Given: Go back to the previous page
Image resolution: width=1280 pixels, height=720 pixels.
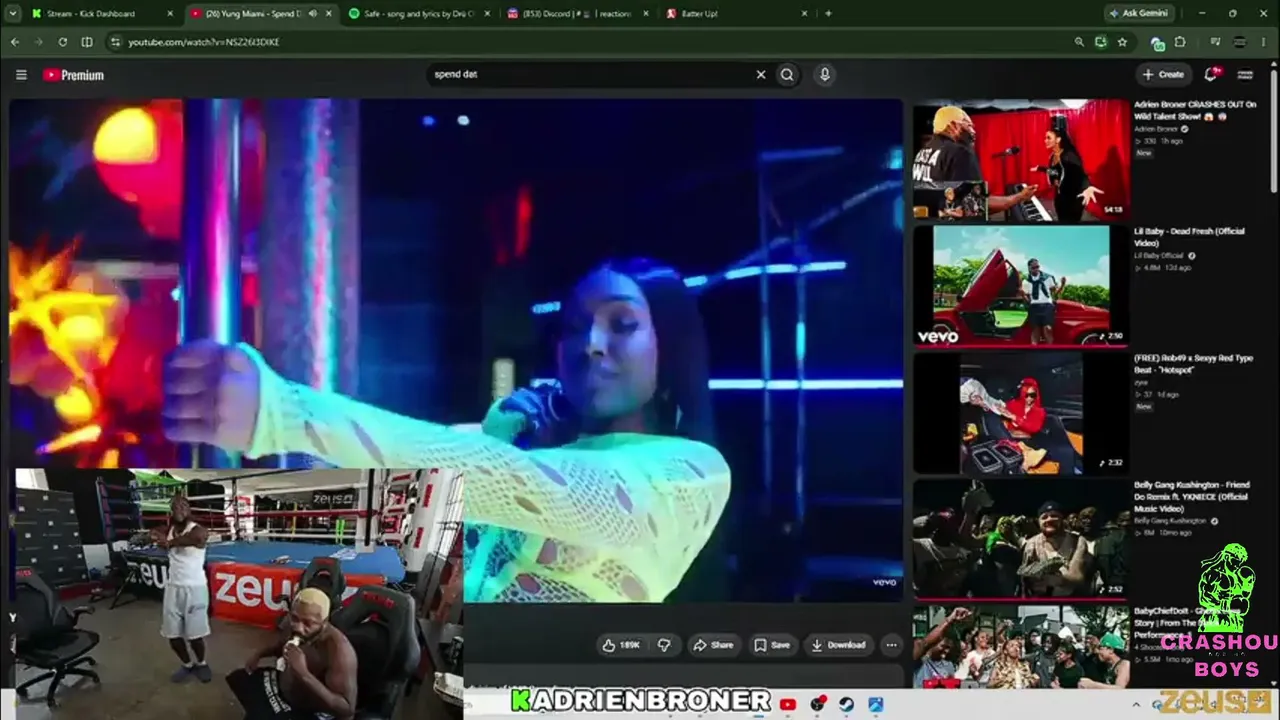Looking at the screenshot, I should [14, 42].
